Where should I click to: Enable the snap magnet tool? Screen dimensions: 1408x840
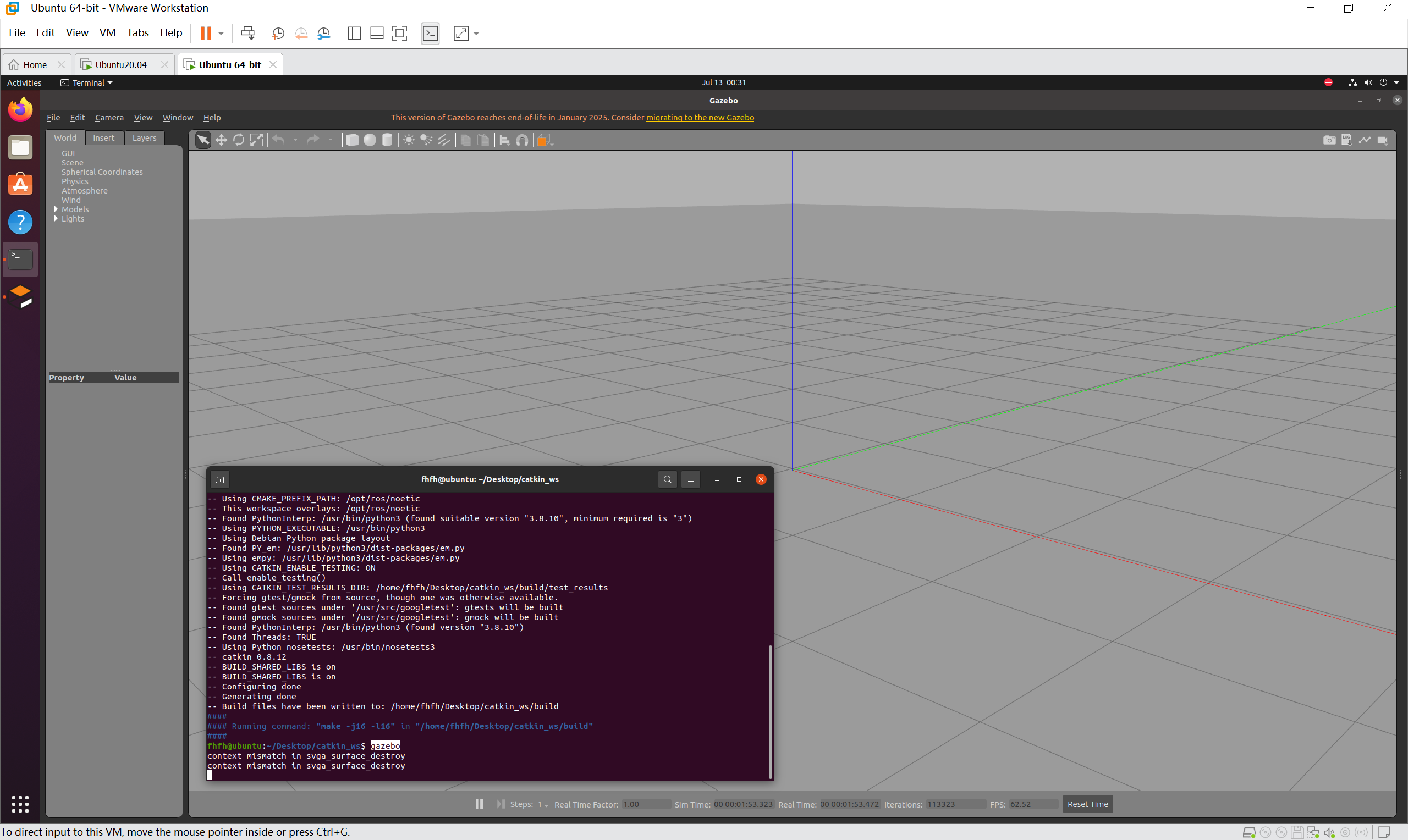pyautogui.click(x=522, y=140)
